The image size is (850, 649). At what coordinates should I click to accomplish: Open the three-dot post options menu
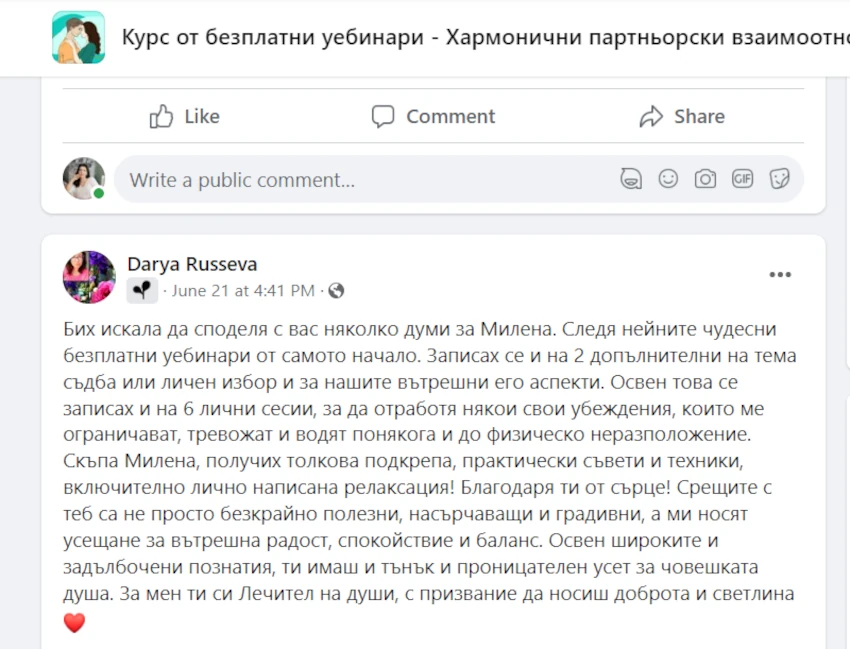point(780,275)
